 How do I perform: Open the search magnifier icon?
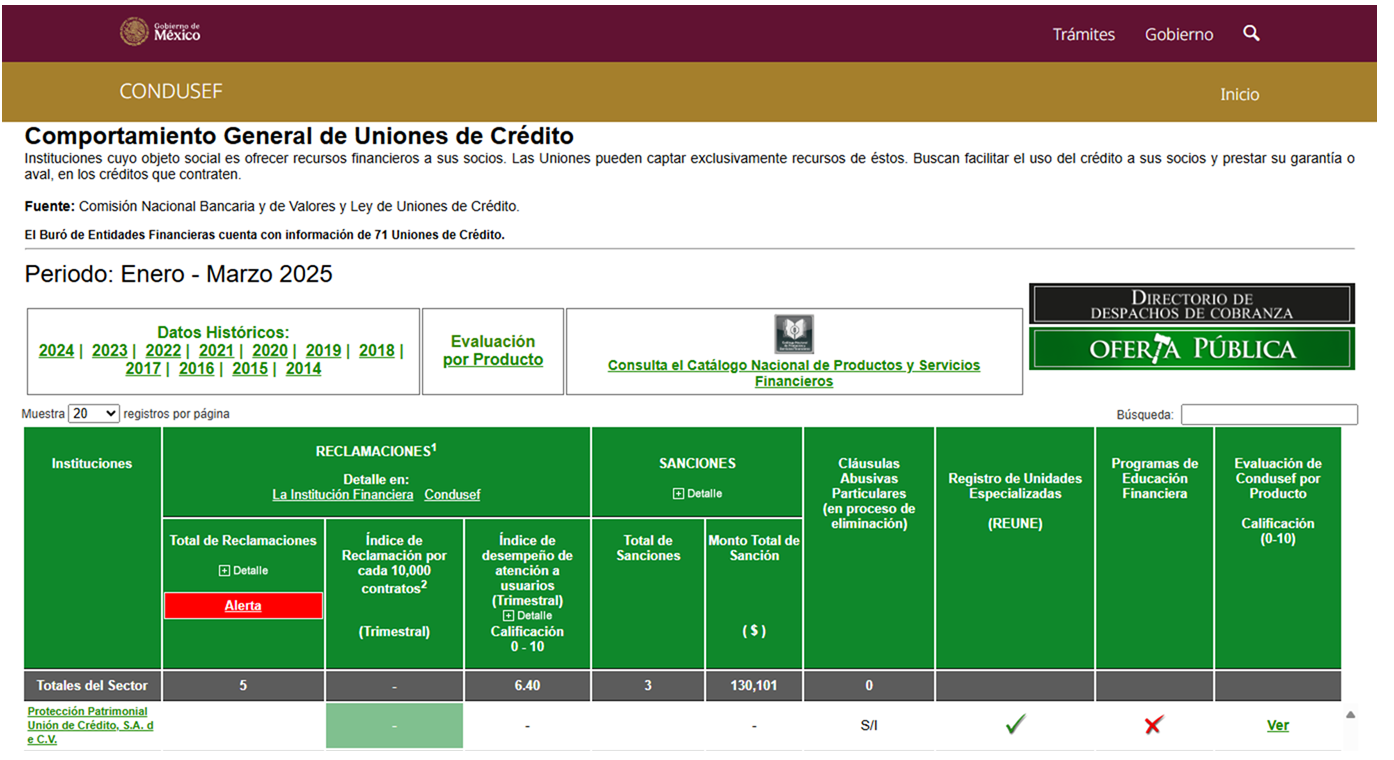[1251, 34]
